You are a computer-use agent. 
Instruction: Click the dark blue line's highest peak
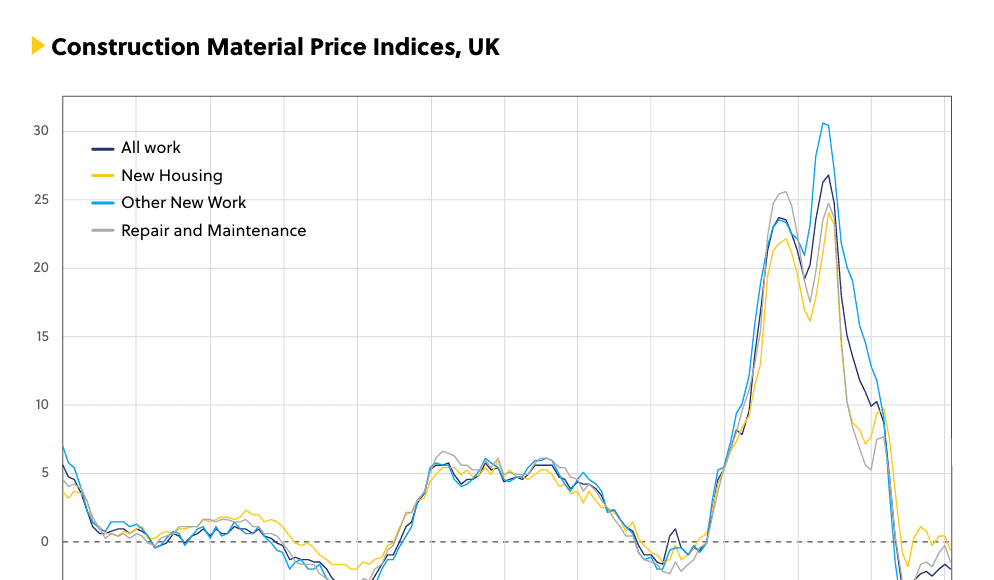coord(828,176)
